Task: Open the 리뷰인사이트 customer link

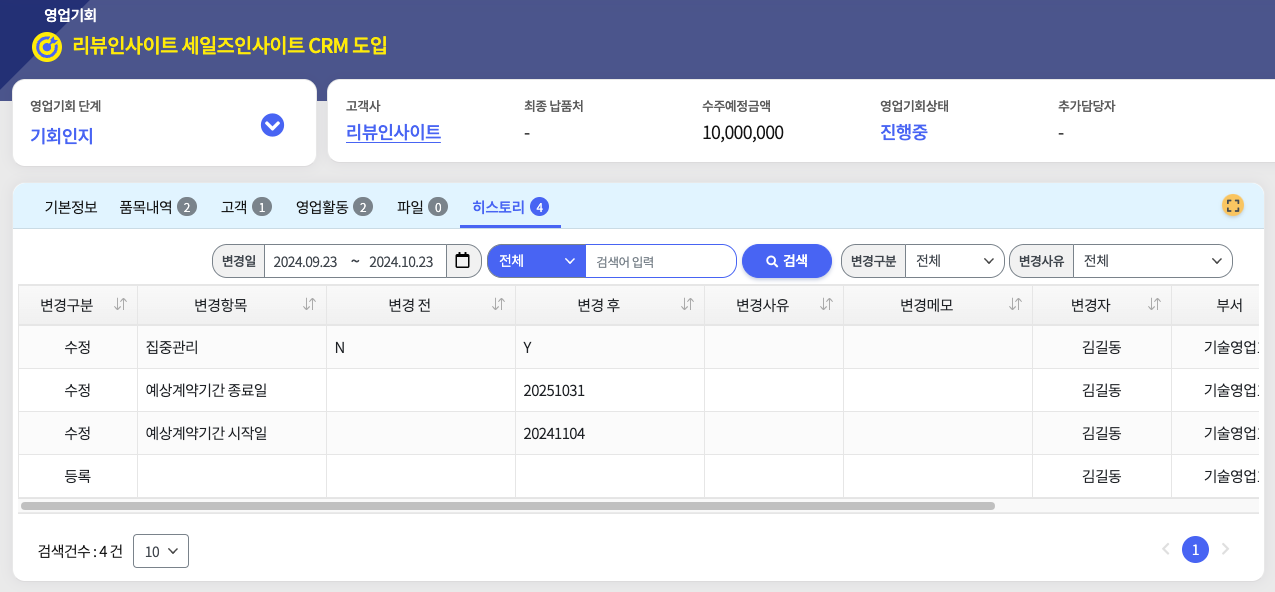Action: pyautogui.click(x=393, y=132)
